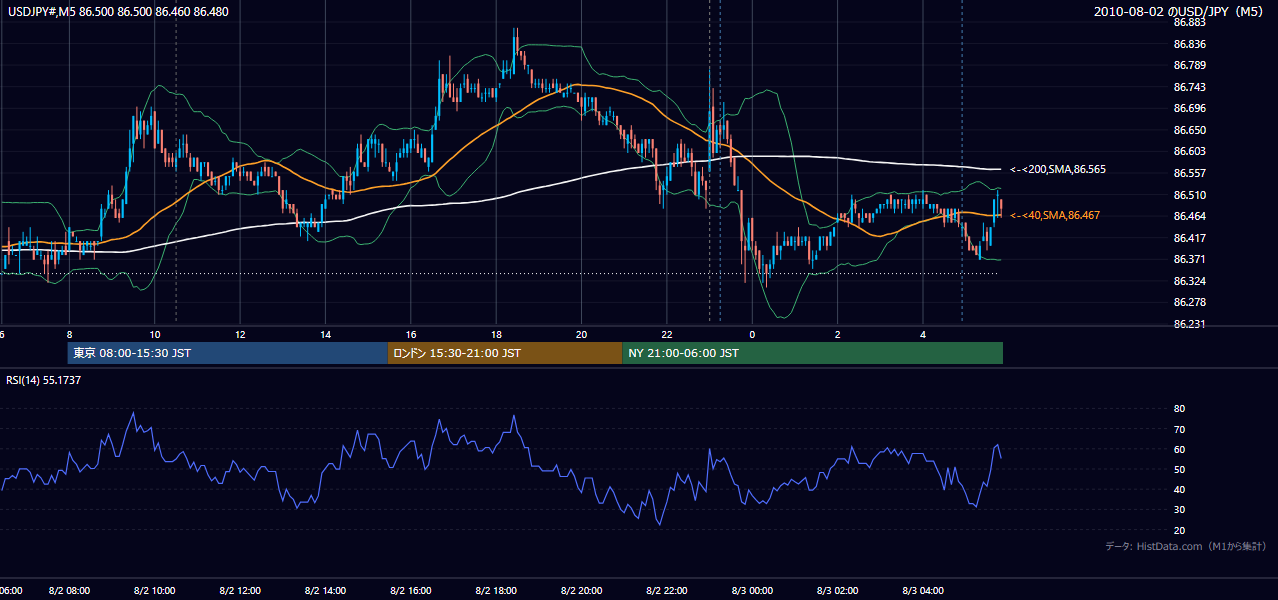
Task: Click the 8/3 04:00 time axis label
Action: click(923, 591)
